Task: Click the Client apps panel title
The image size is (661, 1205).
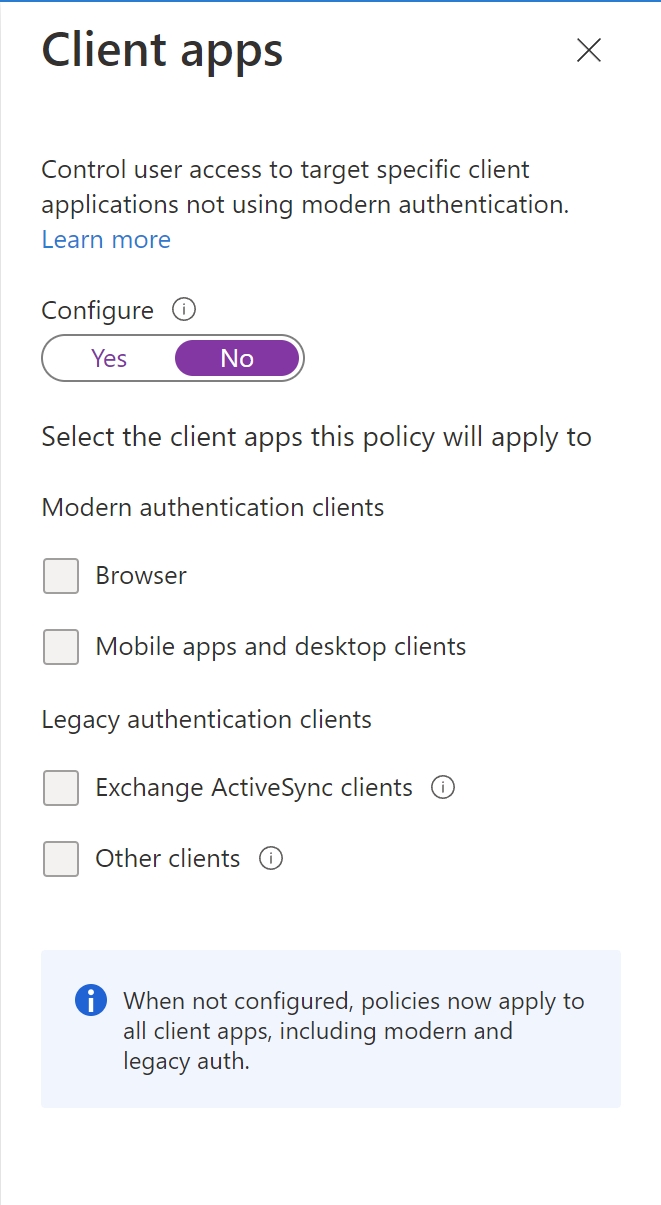Action: 161,50
